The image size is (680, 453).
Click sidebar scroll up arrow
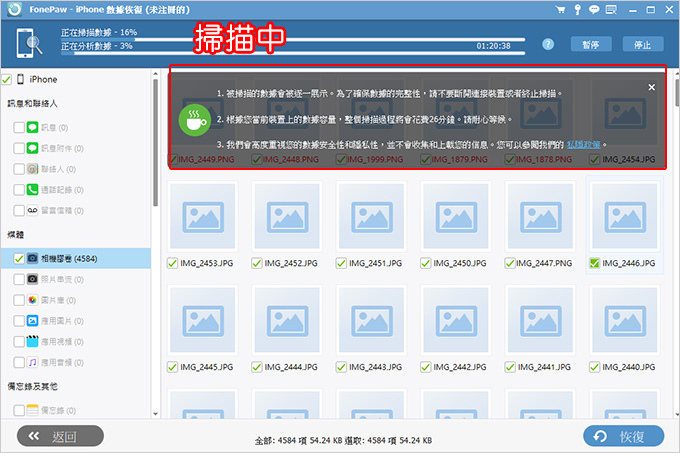point(156,74)
